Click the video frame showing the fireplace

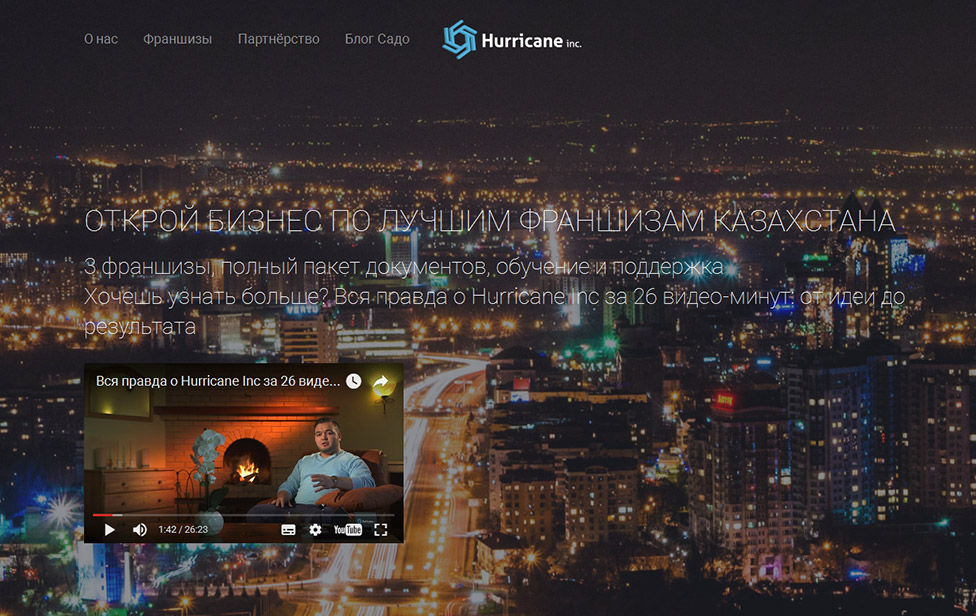[240, 455]
